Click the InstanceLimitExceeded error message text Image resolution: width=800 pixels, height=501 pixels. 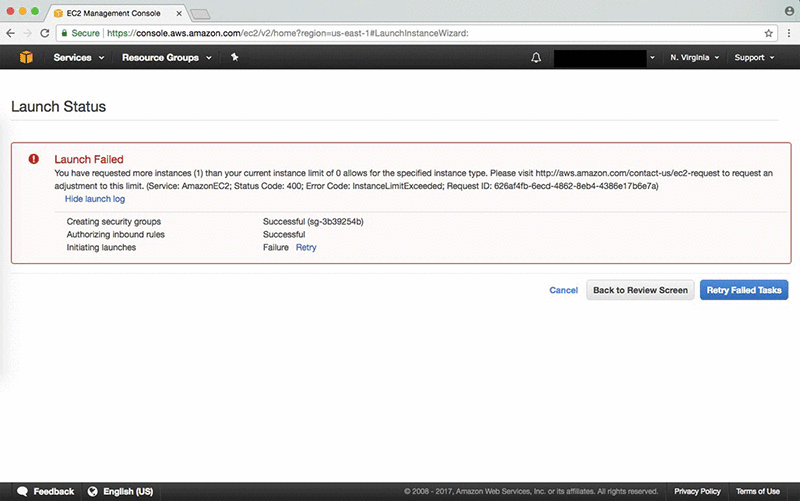tap(414, 180)
